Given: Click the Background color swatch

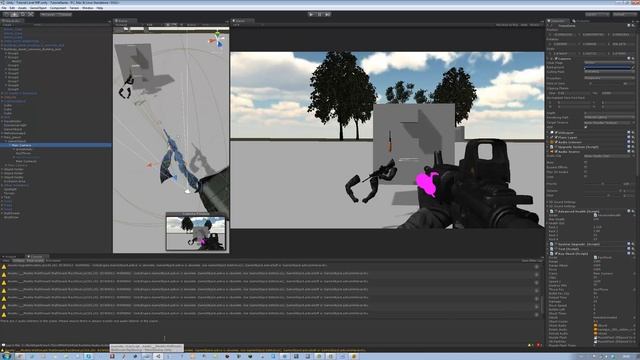Looking at the screenshot, I should [x=607, y=67].
